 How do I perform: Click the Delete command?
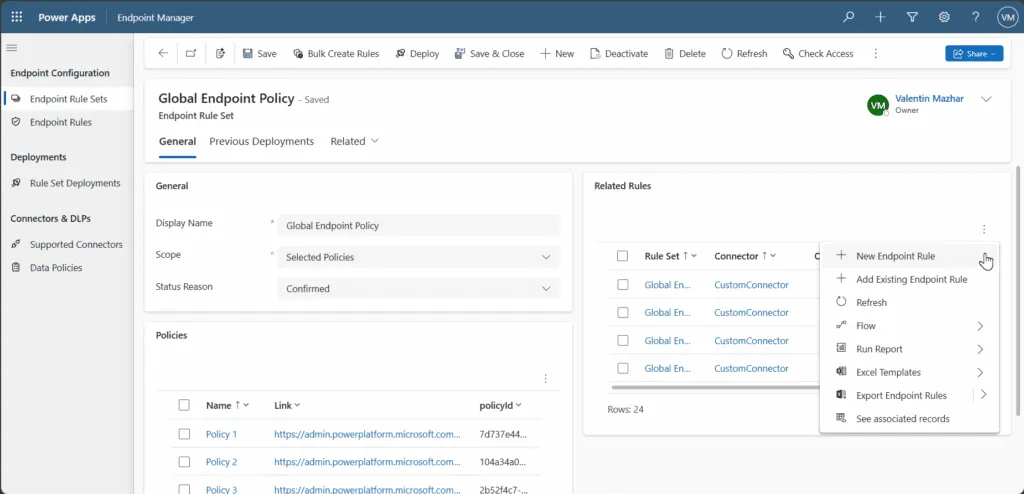coord(685,54)
